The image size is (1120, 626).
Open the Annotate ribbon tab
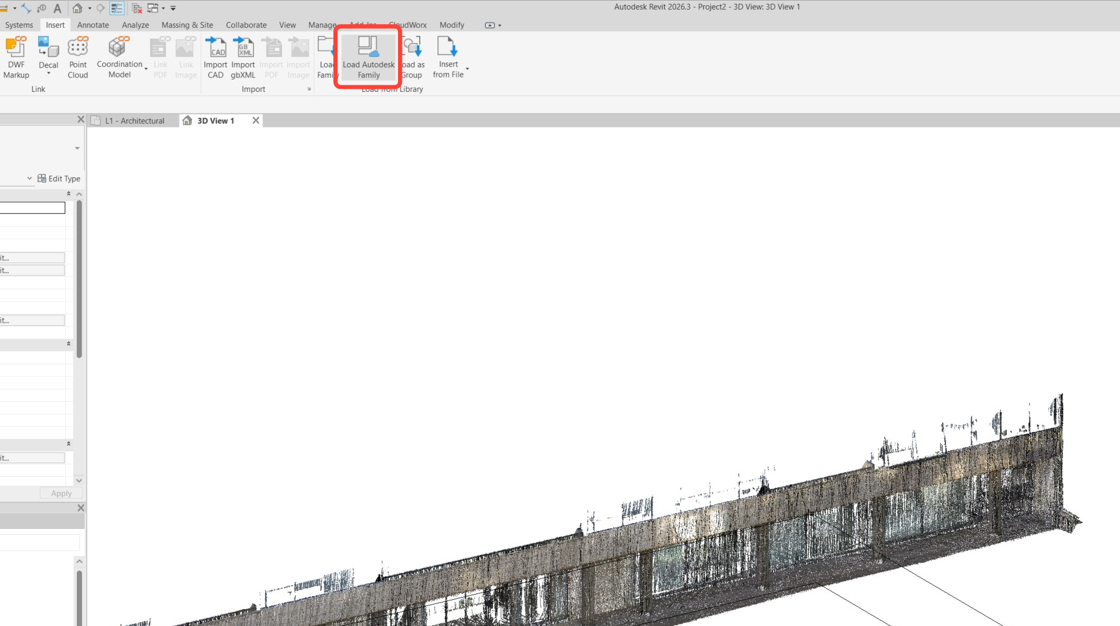[93, 25]
